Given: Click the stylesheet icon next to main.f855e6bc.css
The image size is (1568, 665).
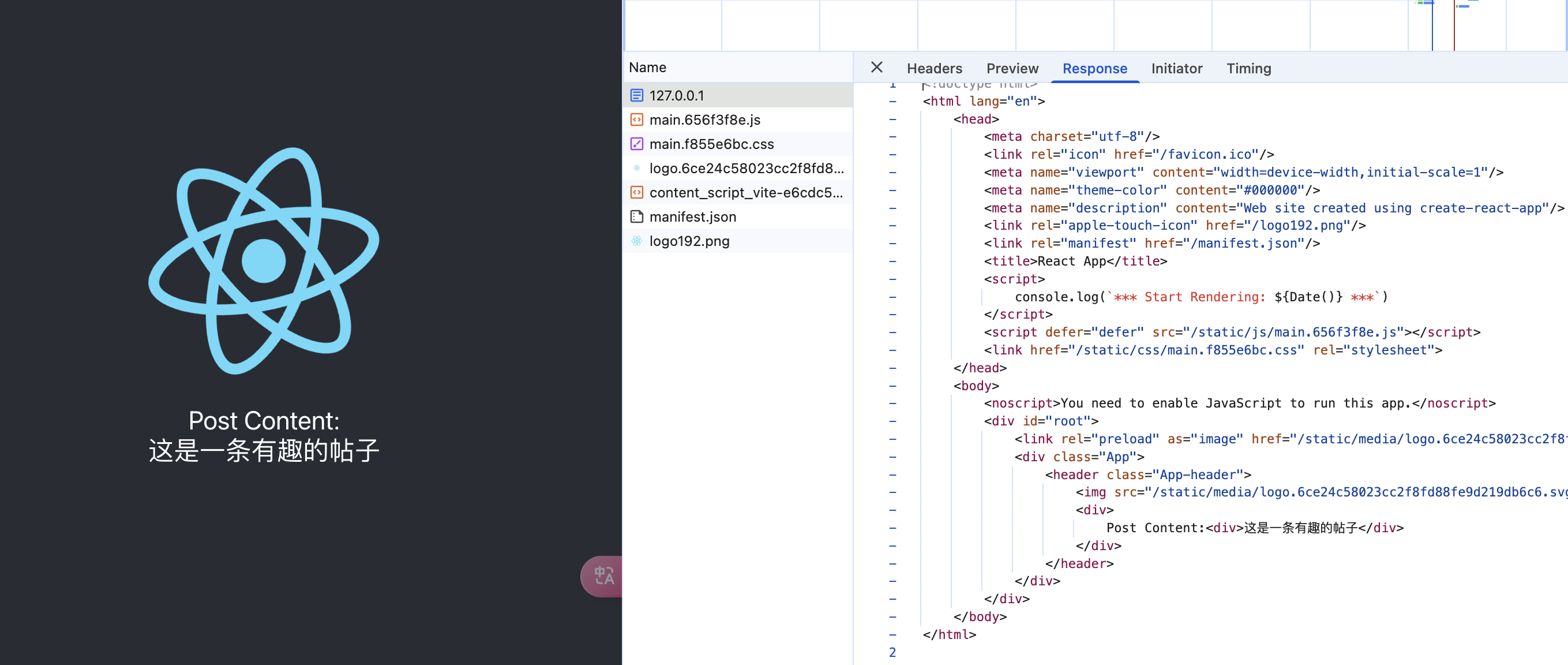Looking at the screenshot, I should (637, 144).
